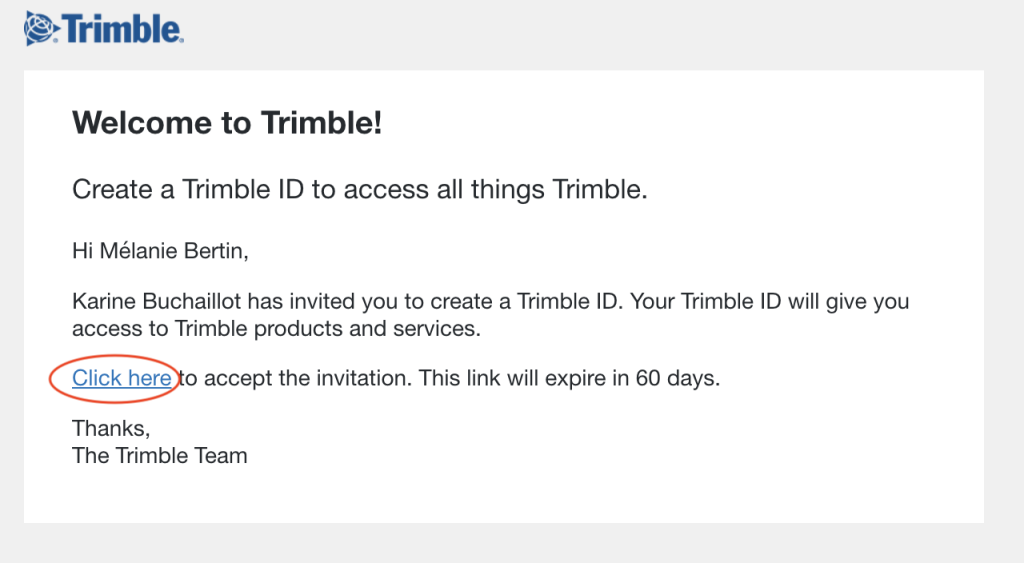
Task: Click the text "to accept the invitation"
Action: click(296, 378)
